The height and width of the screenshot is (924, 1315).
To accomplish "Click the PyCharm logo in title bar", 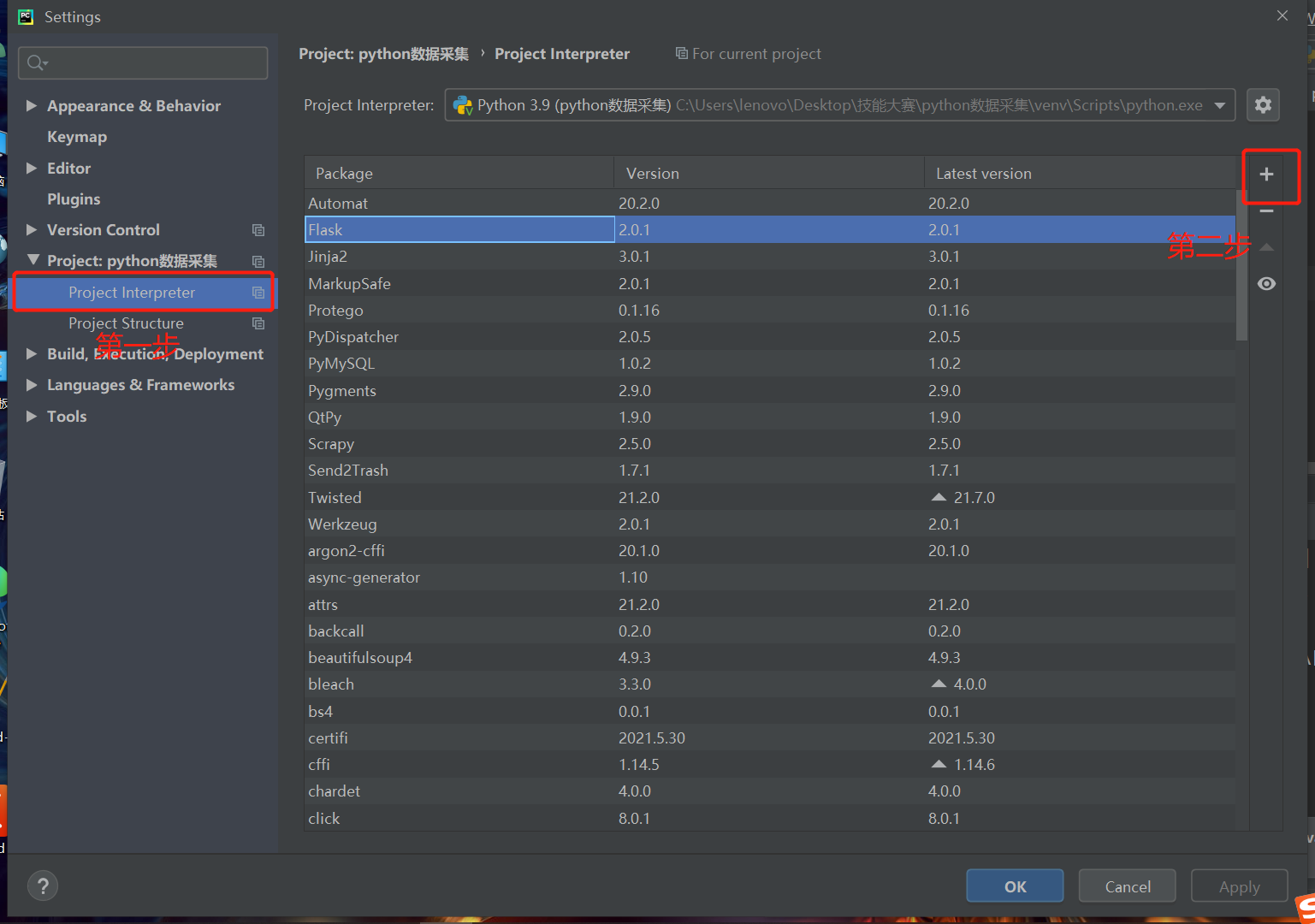I will (x=26, y=16).
